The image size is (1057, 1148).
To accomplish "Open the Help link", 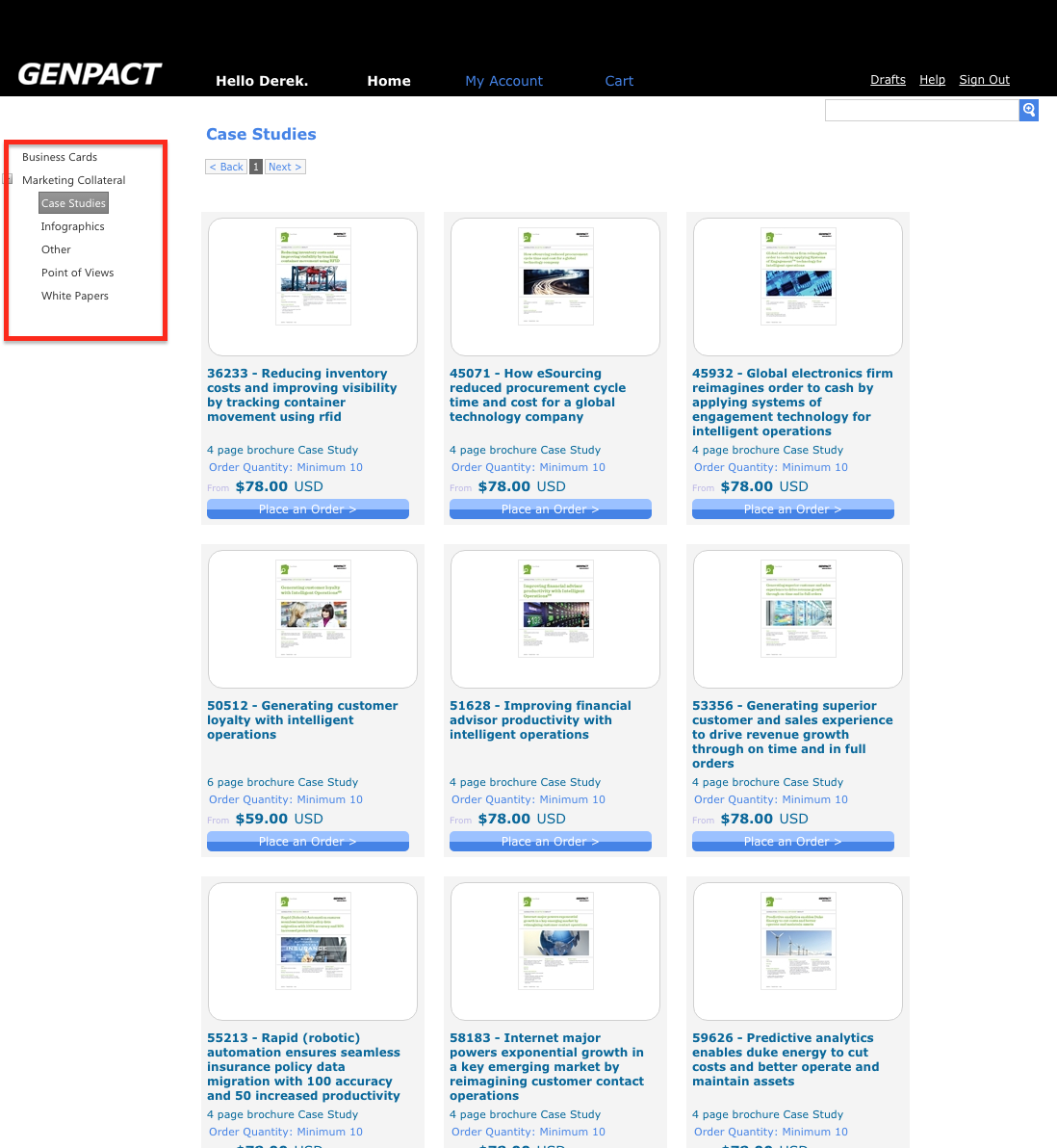I will (932, 80).
